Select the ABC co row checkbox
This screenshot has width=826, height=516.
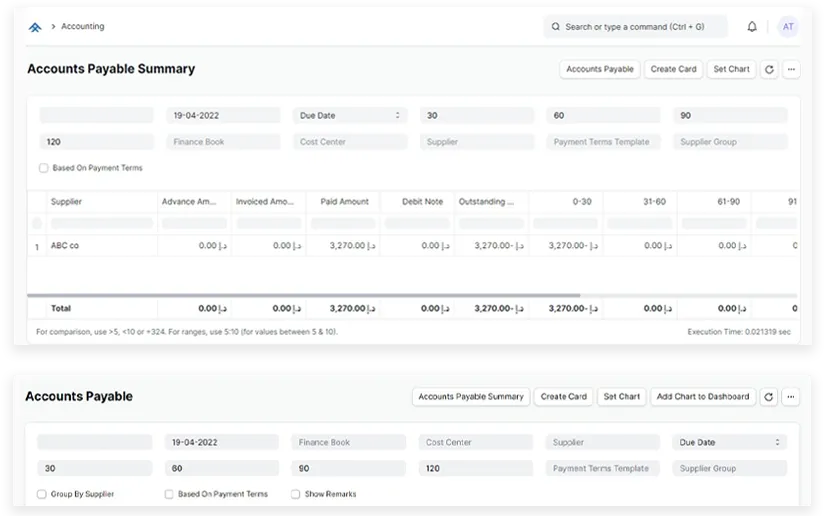[37, 246]
